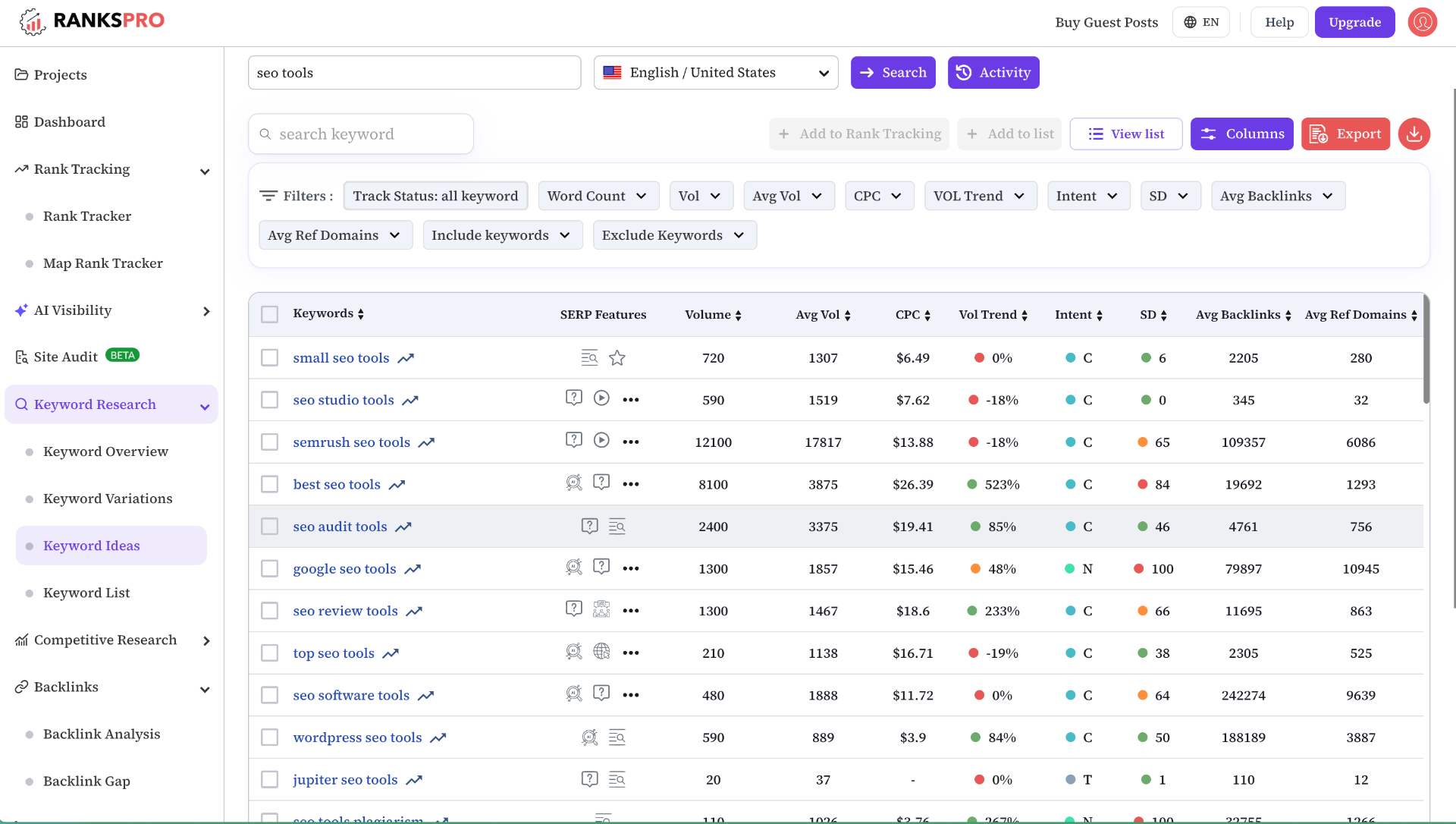Open the Exclude Keywords filter dropdown
Screen dimensions: 1456x824
coord(674,235)
